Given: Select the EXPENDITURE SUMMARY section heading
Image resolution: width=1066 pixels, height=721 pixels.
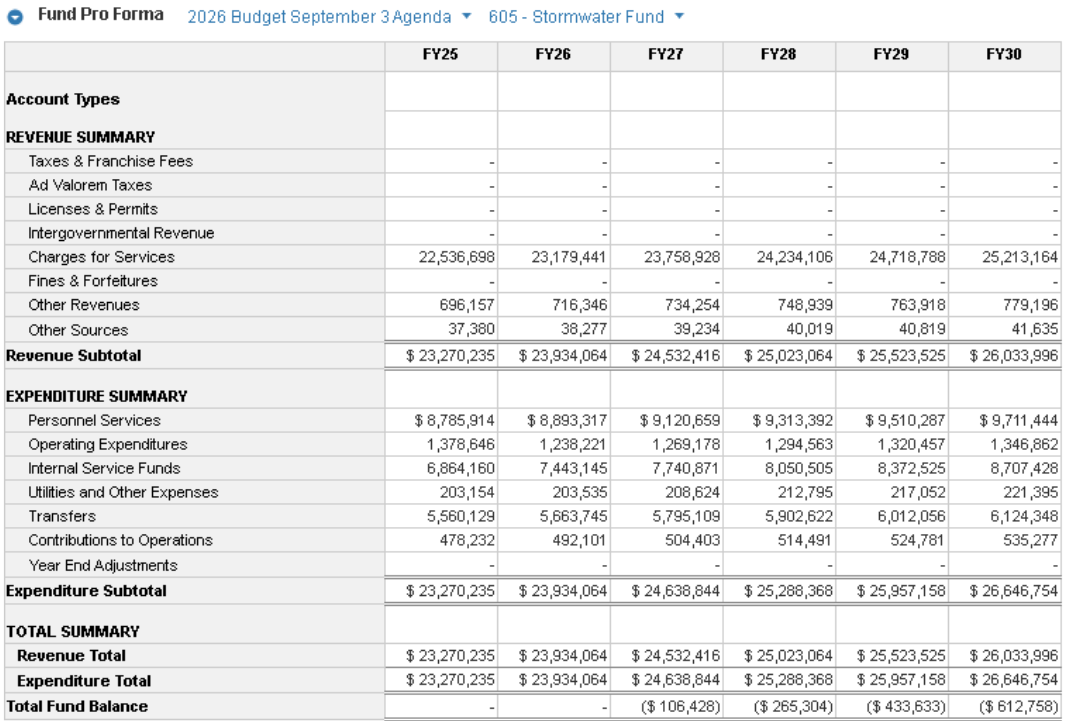Looking at the screenshot, I should pos(96,396).
